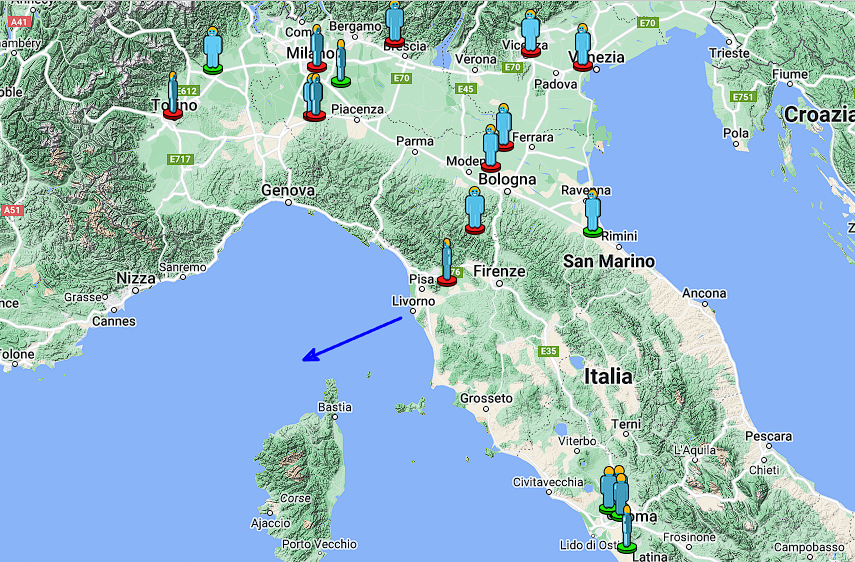The width and height of the screenshot is (855, 562).
Task: Click the person marker south of Bologna
Action: [x=474, y=211]
